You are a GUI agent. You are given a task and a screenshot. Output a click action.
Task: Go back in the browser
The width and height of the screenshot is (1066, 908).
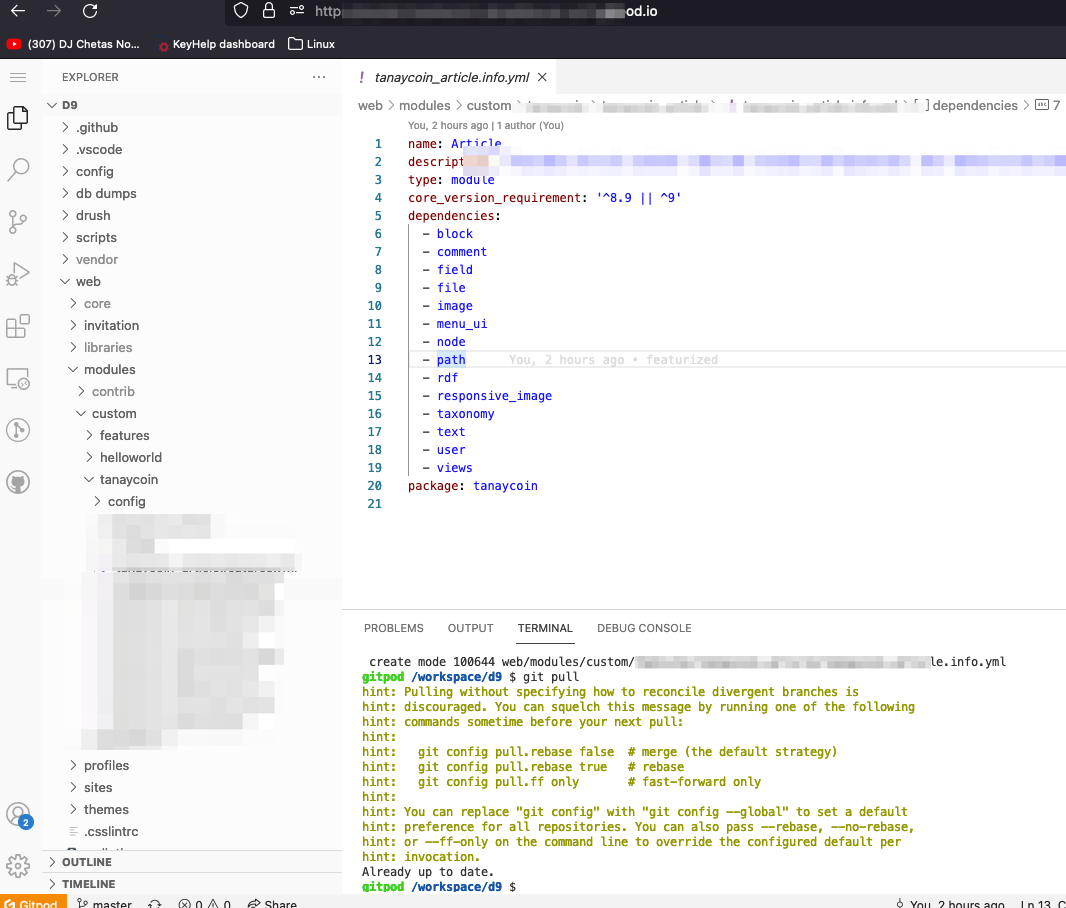pyautogui.click(x=18, y=11)
